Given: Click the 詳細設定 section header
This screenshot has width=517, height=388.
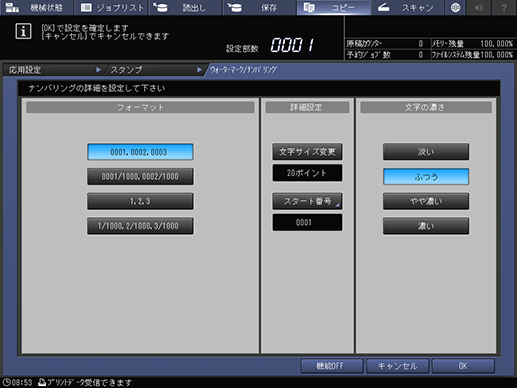Looking at the screenshot, I should [x=307, y=107].
